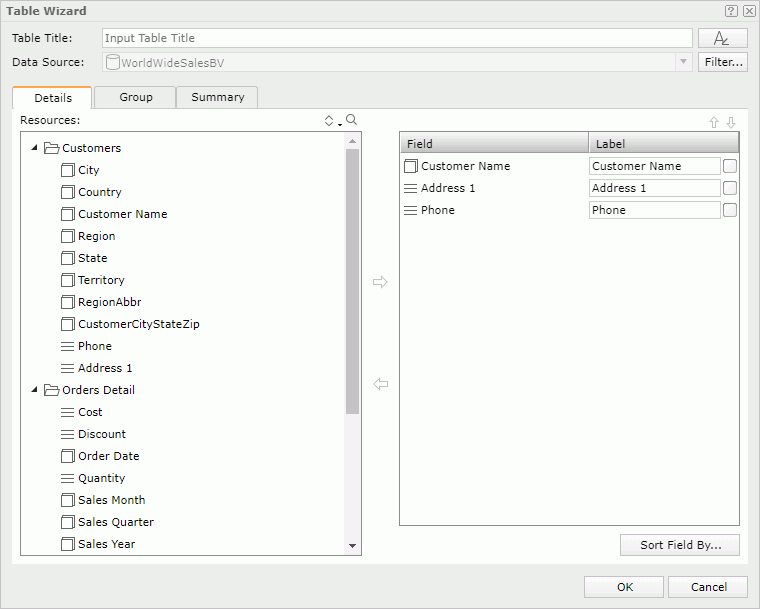Click the sort resources icon
The width and height of the screenshot is (760, 609).
point(331,121)
